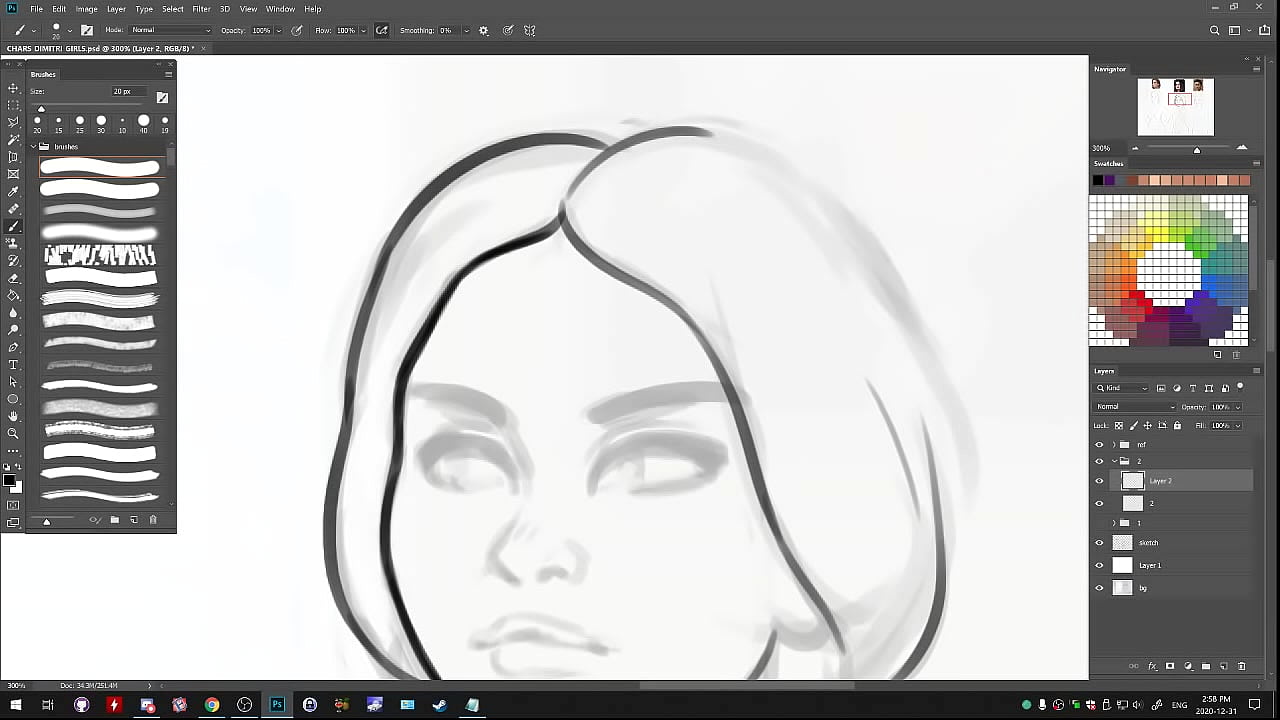Open the layer blend mode dropdown
Screen dimensions: 1280x720
coord(1135,407)
